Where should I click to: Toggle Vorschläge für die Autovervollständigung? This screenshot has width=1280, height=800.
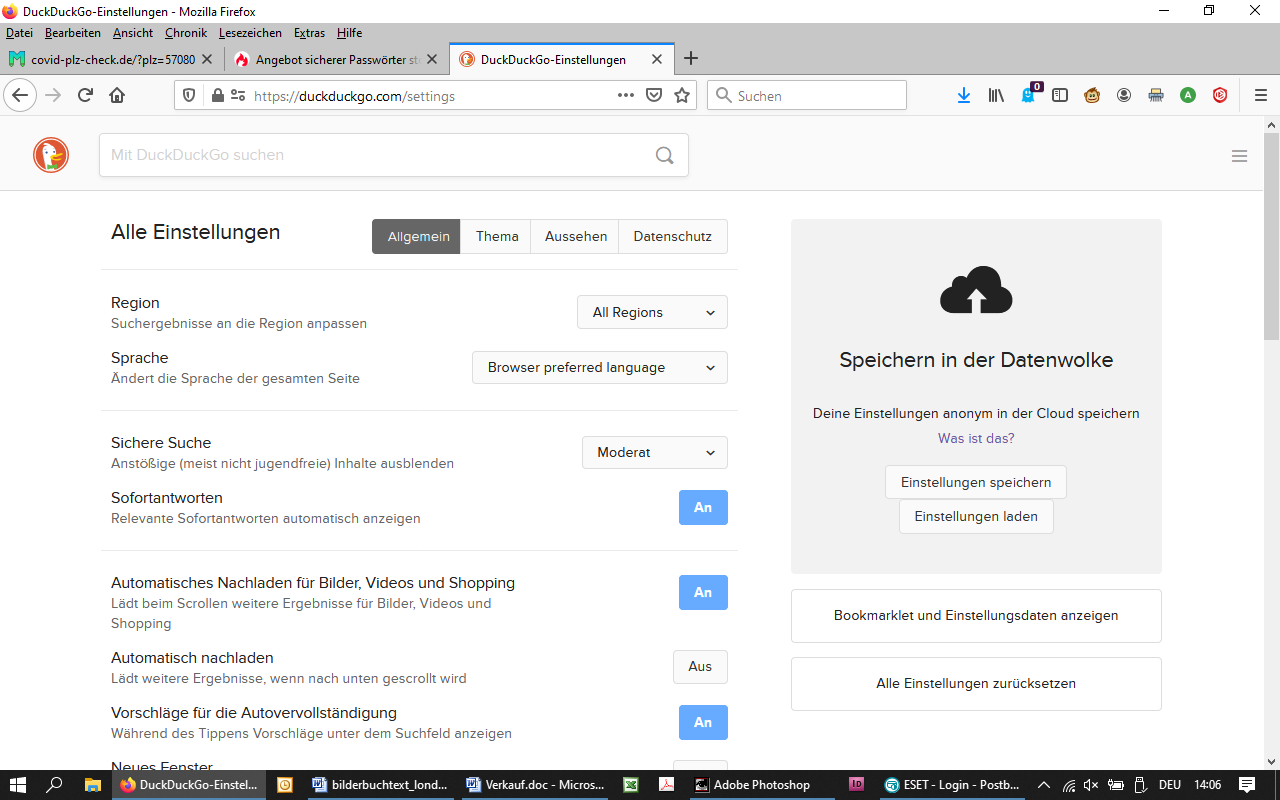(703, 722)
